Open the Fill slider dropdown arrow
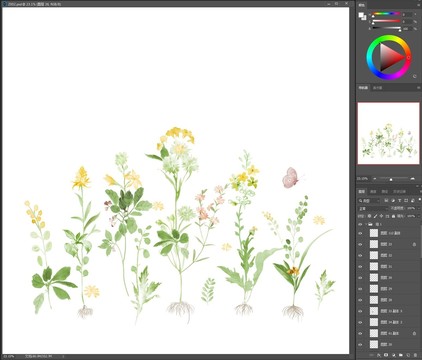Image resolution: width=422 pixels, height=360 pixels. [x=418, y=216]
